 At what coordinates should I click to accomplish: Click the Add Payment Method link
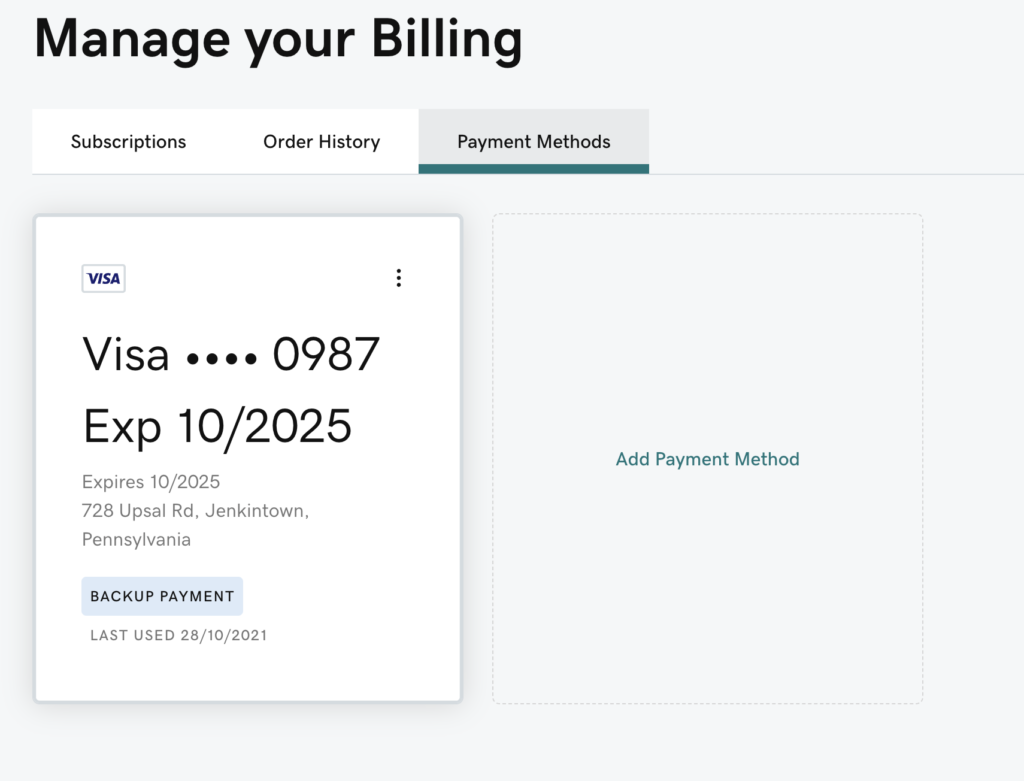707,459
